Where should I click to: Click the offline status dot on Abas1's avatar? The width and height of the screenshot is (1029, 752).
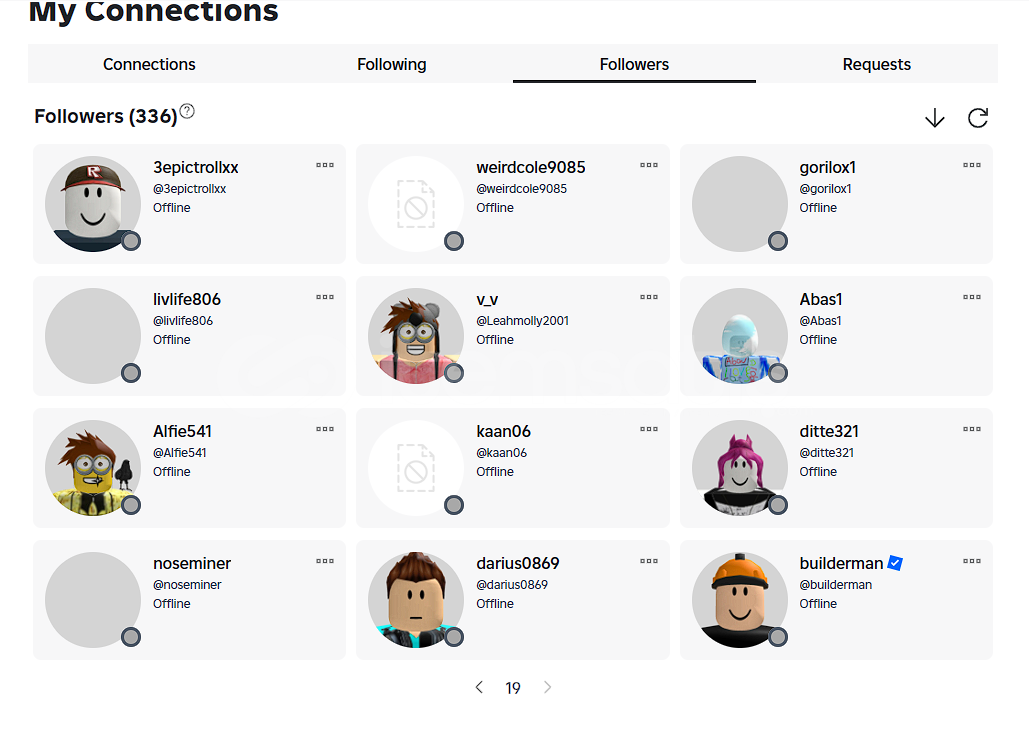pos(778,373)
